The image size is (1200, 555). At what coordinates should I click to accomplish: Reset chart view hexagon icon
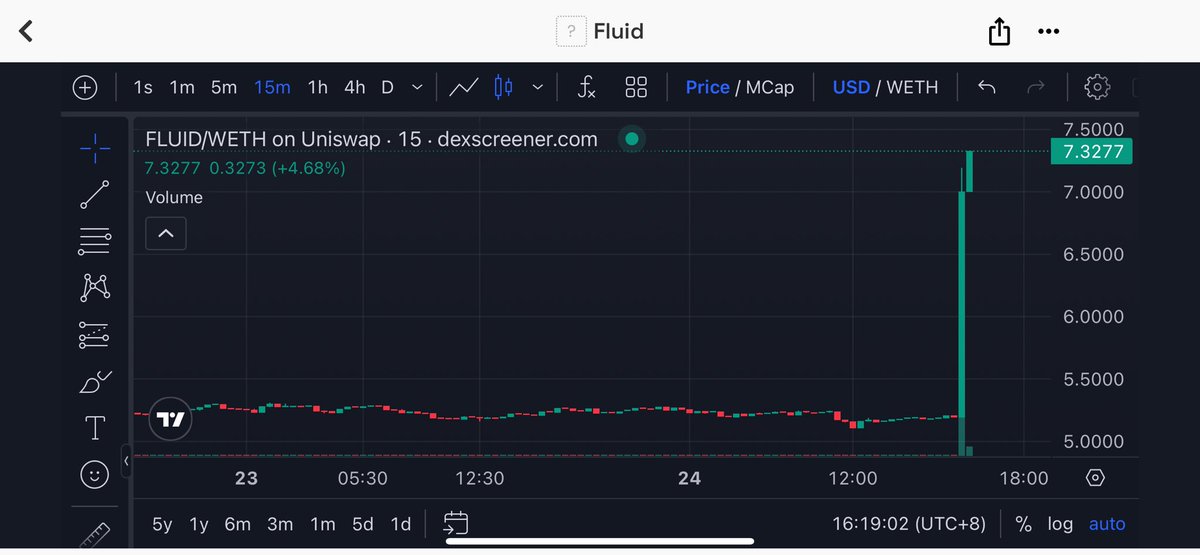[1095, 478]
